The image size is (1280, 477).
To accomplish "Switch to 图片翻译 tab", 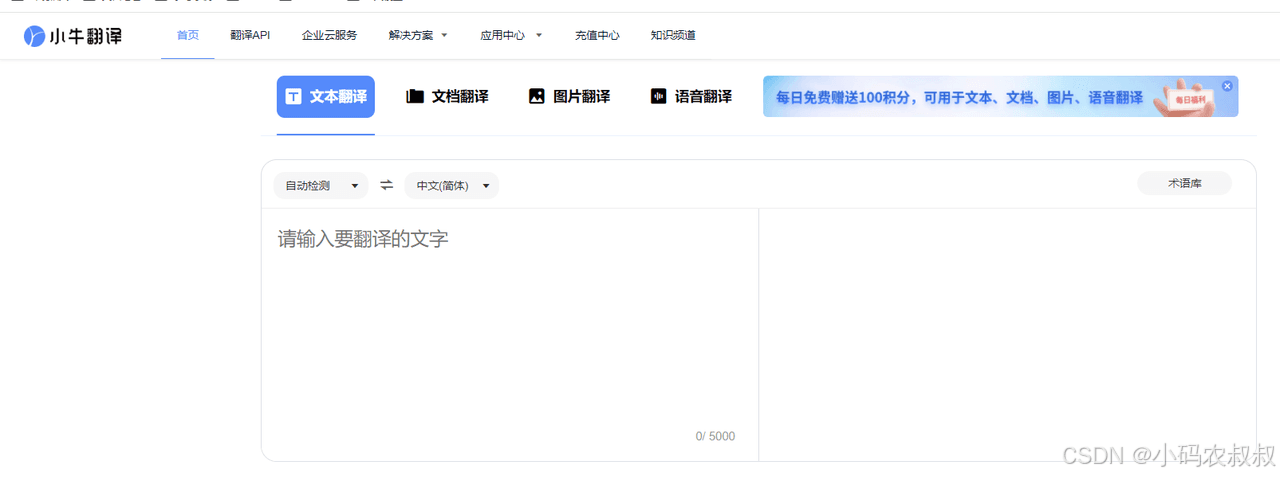I will [569, 97].
